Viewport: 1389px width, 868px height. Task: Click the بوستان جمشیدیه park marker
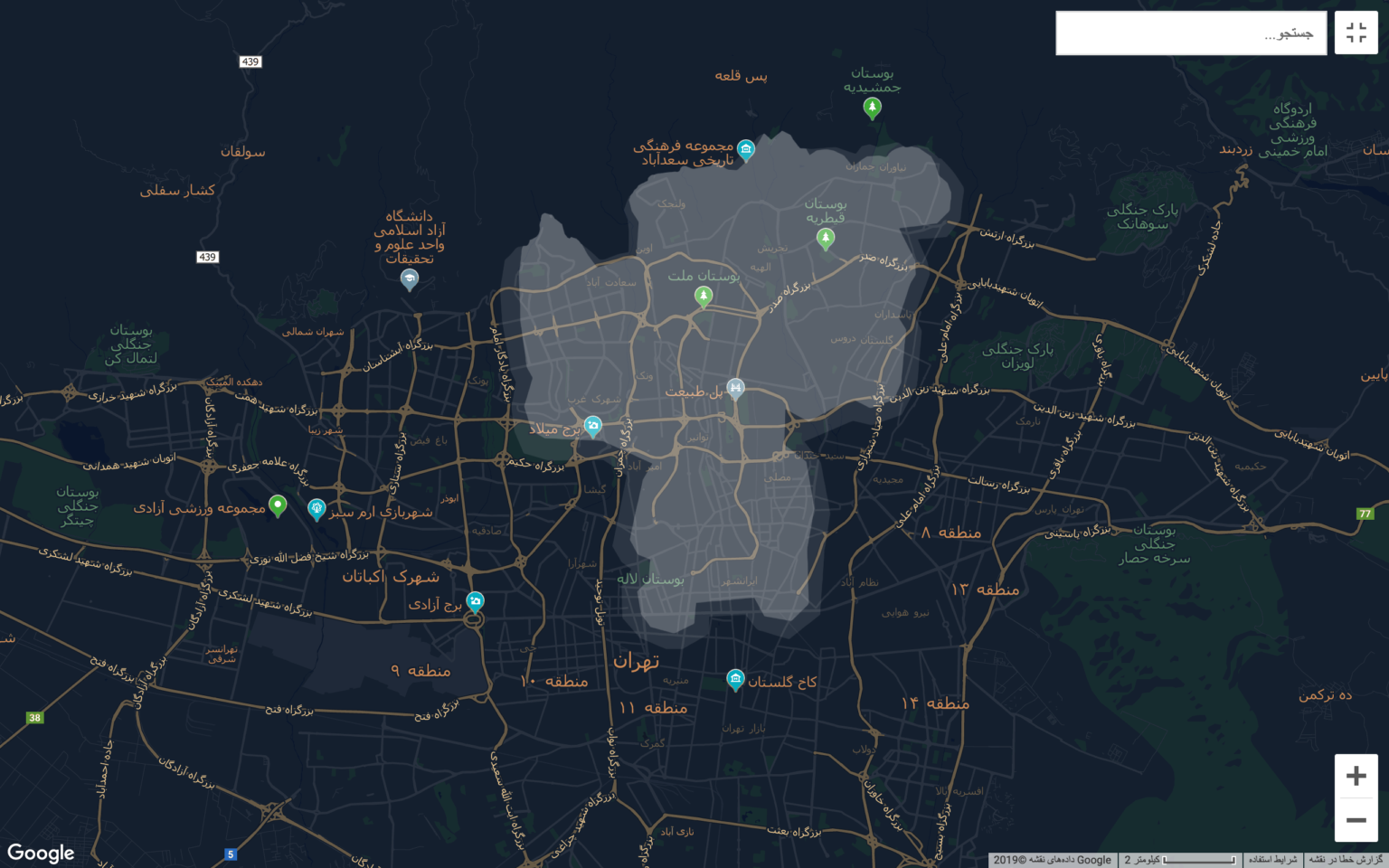872,108
